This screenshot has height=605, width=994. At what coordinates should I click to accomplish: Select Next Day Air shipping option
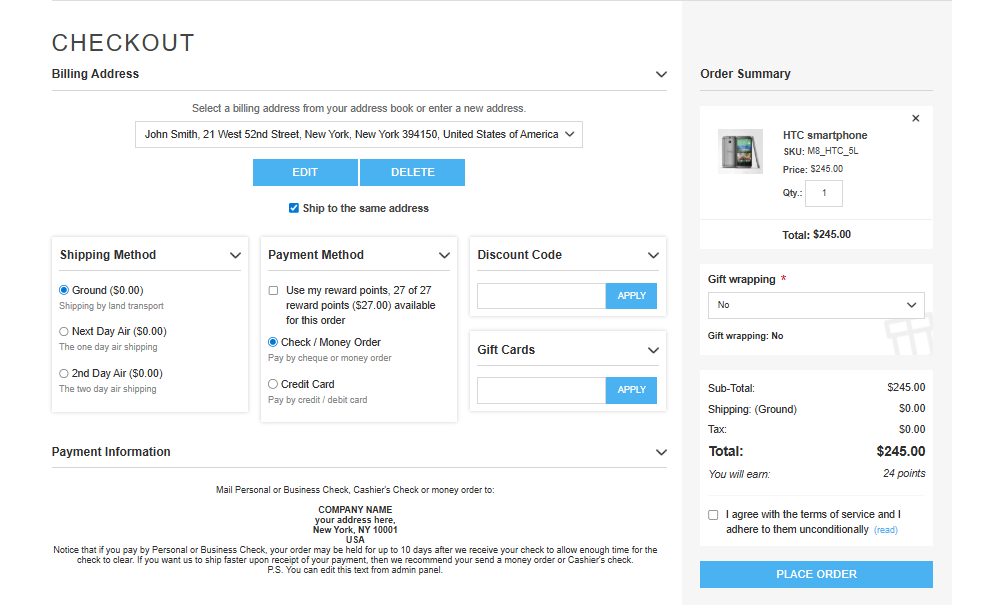click(64, 332)
